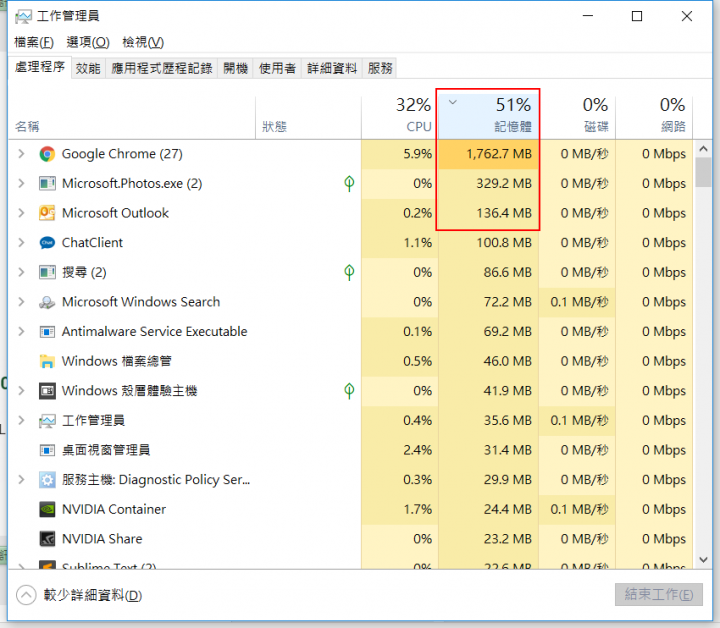Click the Task Manager title bar icon
Screen dimensions: 720x628
[x=23, y=17]
